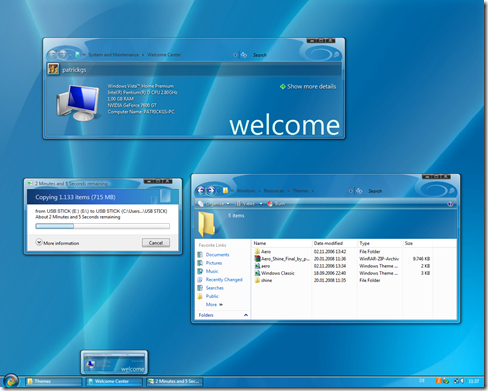Sort by the Date modified column header
This screenshot has height=391, width=488.
pos(335,243)
